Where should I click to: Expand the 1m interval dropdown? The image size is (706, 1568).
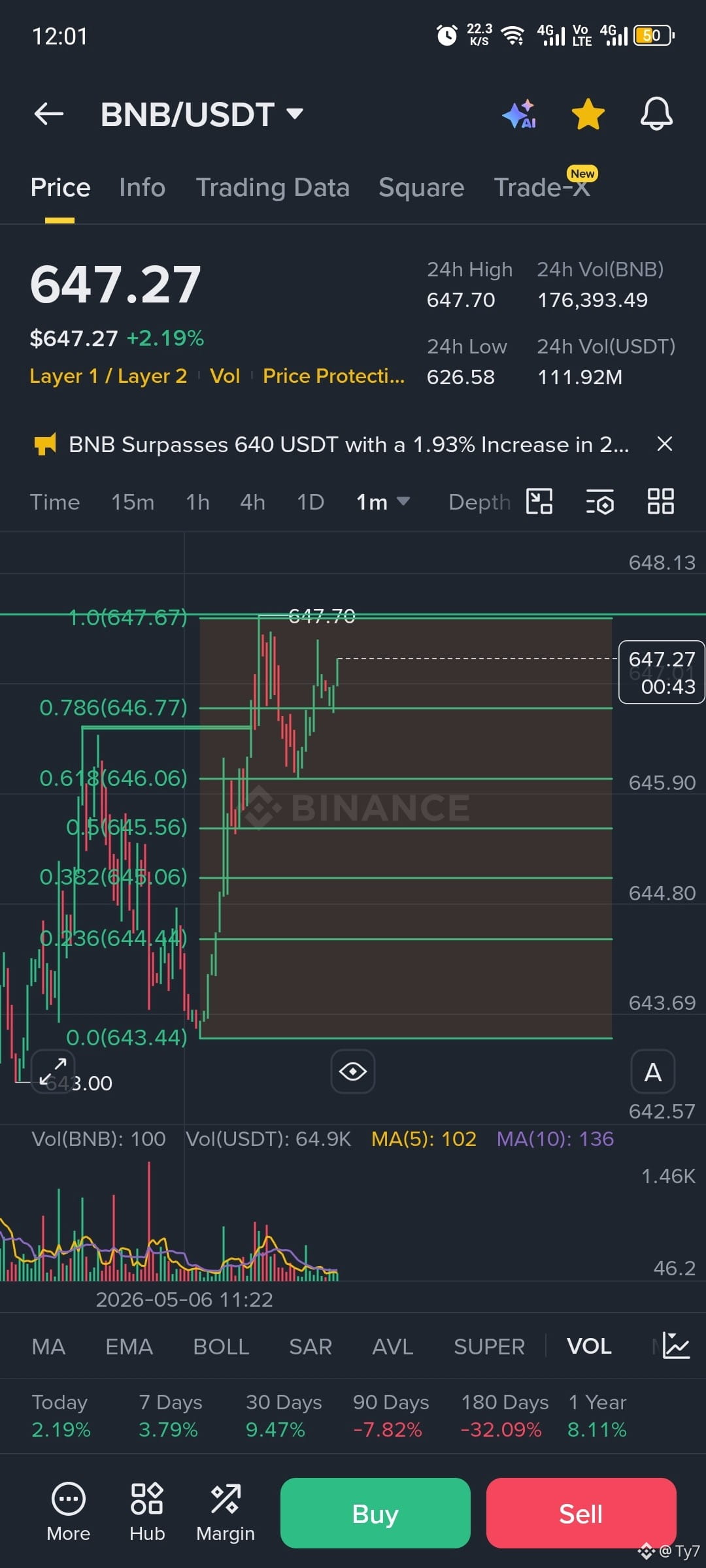pos(383,502)
